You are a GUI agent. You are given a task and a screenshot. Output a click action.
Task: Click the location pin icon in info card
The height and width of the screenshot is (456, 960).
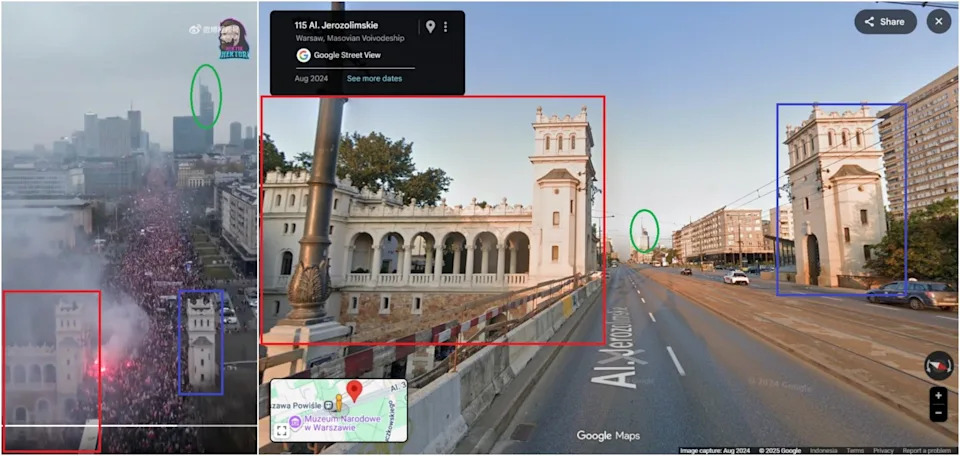tap(430, 27)
